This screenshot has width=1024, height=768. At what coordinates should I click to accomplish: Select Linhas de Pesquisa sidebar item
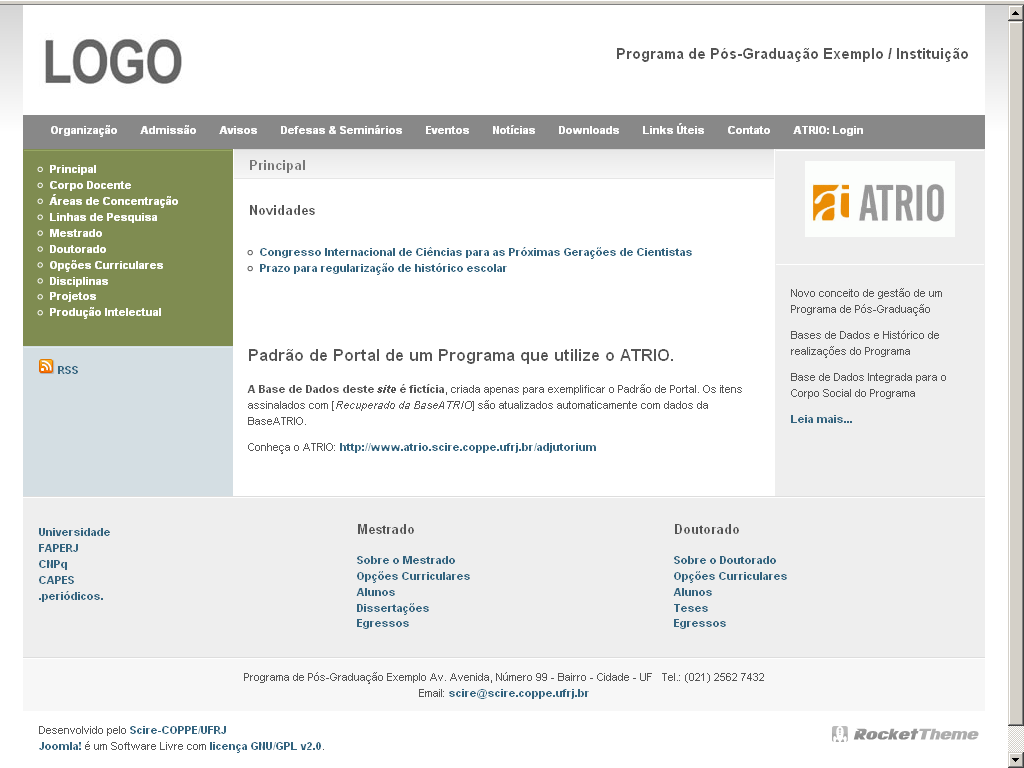click(103, 217)
